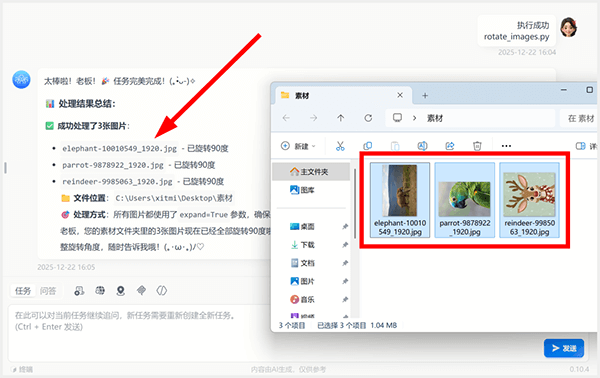
Task: Click the diamond icon in chat toolbar
Action: tap(141, 291)
